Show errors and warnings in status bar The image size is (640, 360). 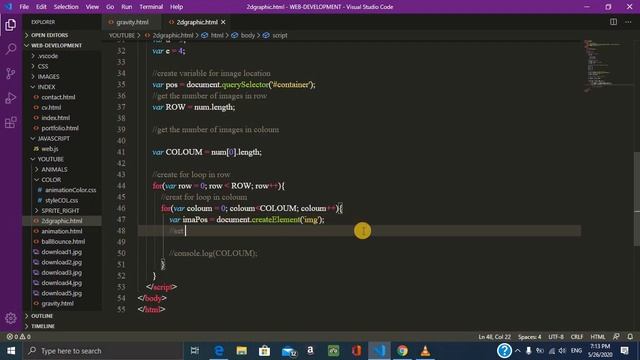pyautogui.click(x=18, y=337)
